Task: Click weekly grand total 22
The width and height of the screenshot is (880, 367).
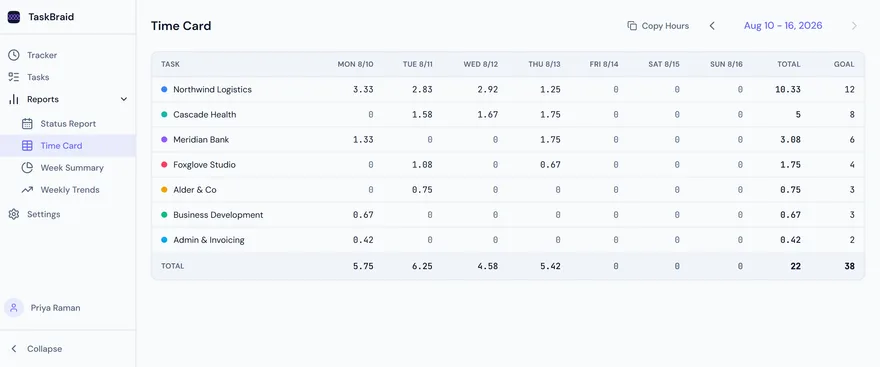Action: click(x=795, y=266)
